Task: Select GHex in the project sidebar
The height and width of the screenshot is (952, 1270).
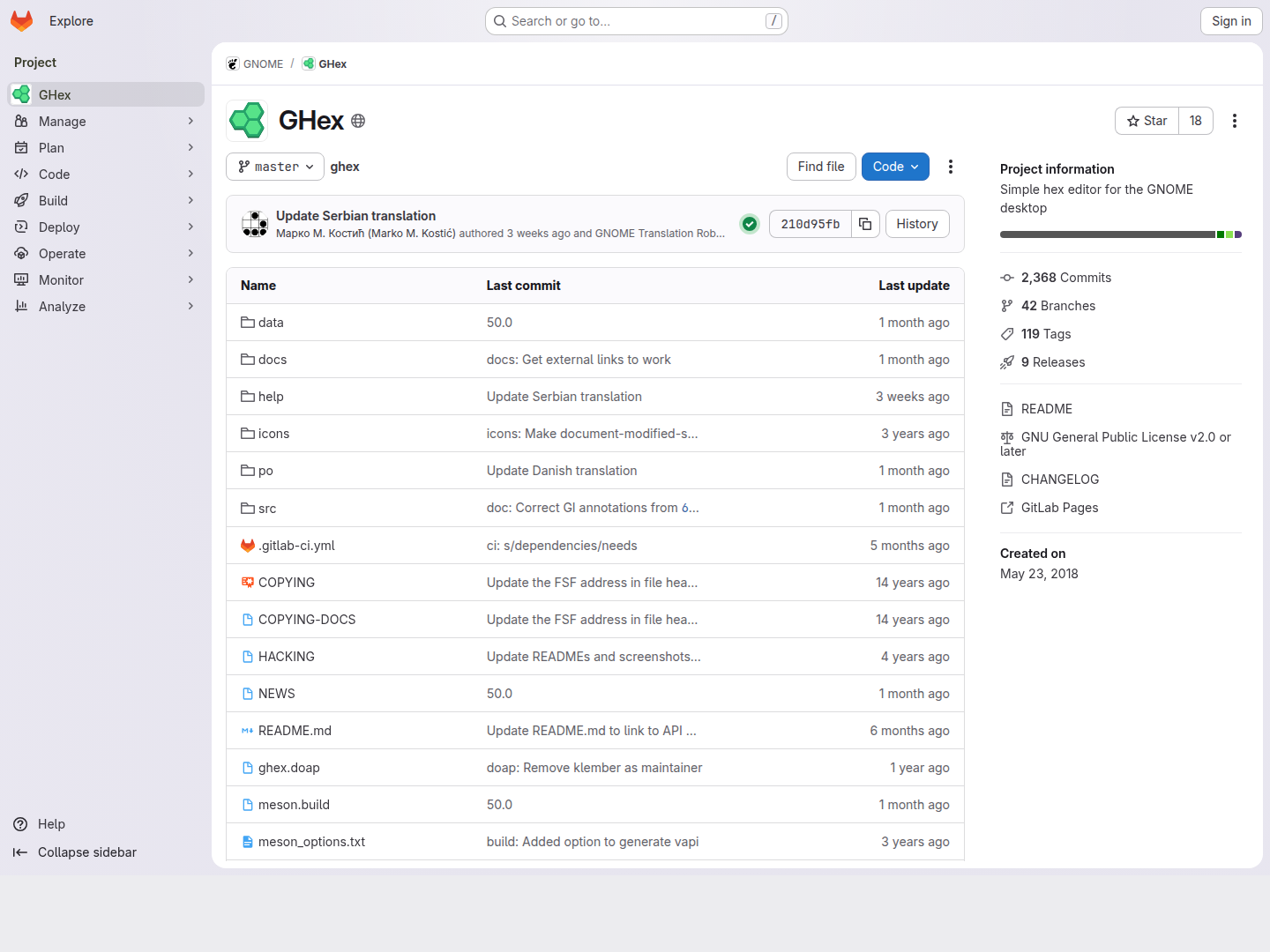Action: pos(106,94)
